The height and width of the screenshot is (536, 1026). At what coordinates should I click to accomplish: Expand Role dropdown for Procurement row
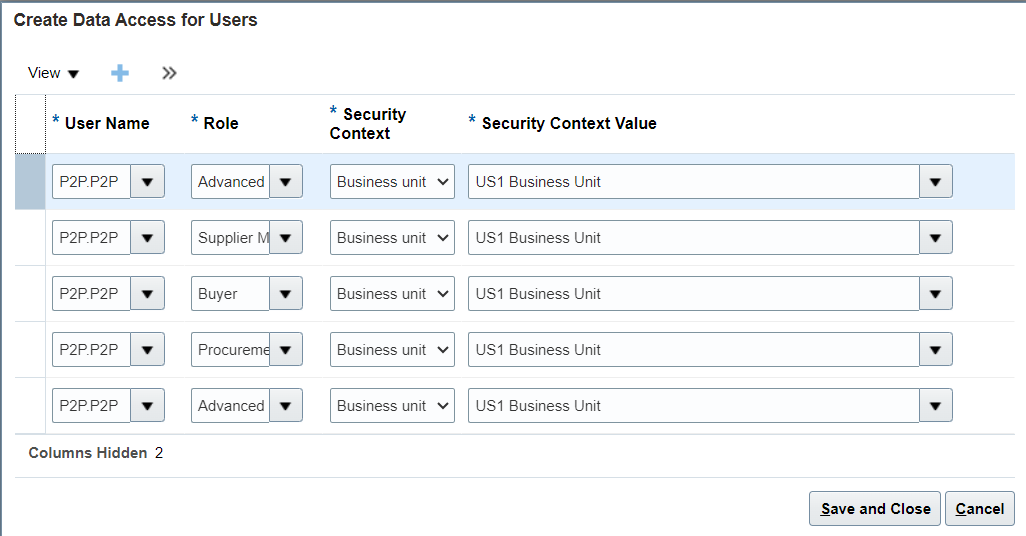pos(286,349)
